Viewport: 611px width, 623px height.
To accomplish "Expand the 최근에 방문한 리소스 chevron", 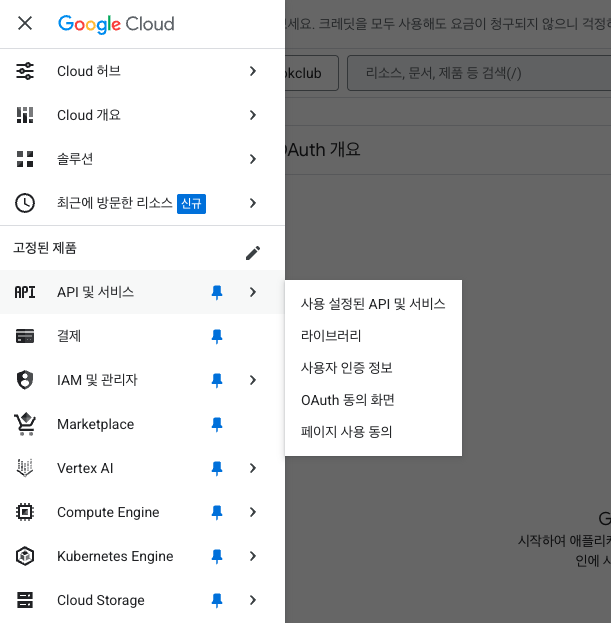I will tap(253, 203).
